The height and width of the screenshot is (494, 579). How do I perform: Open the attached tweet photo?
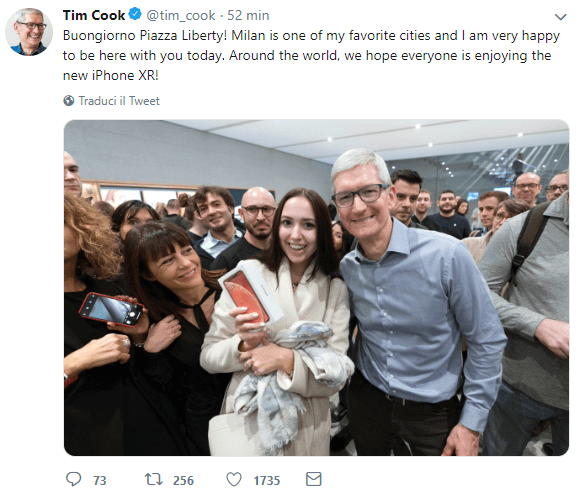[x=316, y=288]
